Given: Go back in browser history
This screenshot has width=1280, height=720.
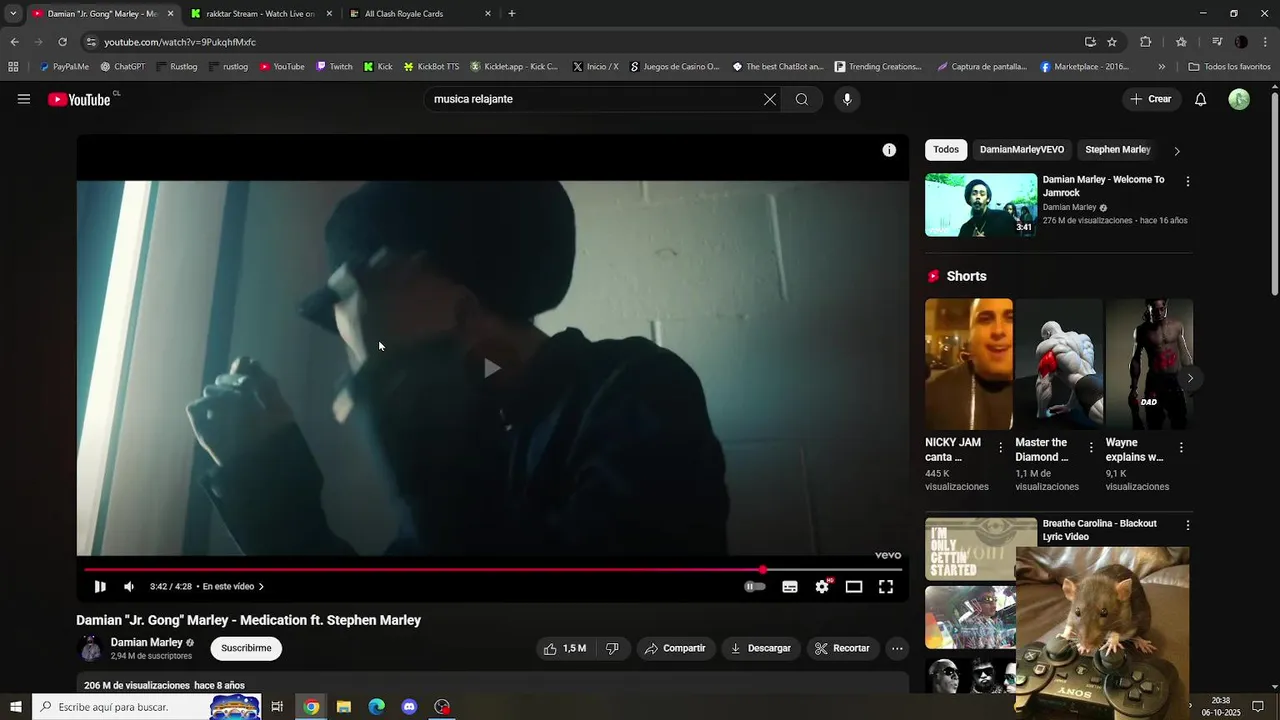Looking at the screenshot, I should (x=14, y=42).
